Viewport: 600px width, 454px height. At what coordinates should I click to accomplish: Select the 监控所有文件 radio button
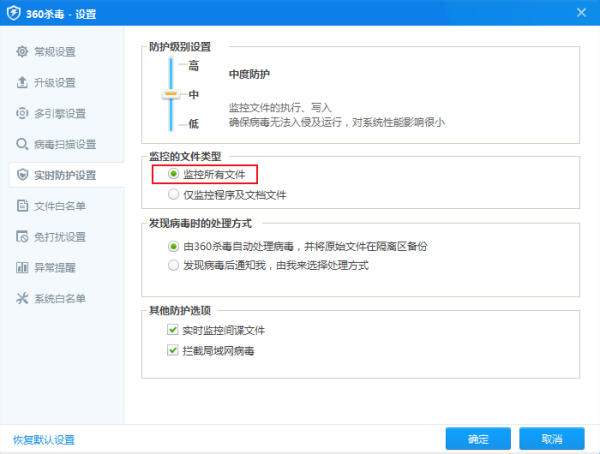point(174,175)
